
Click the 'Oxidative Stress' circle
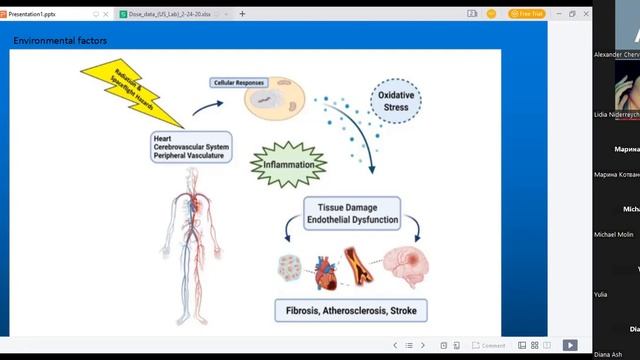(x=396, y=101)
